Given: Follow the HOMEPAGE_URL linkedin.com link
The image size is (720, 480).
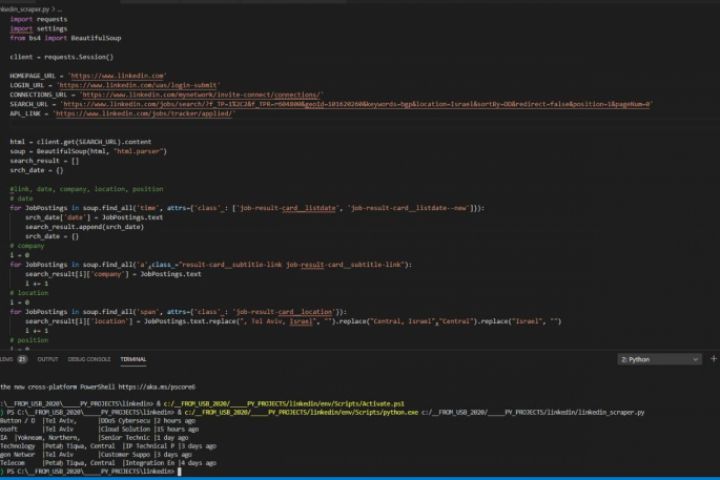Looking at the screenshot, I should click(118, 76).
